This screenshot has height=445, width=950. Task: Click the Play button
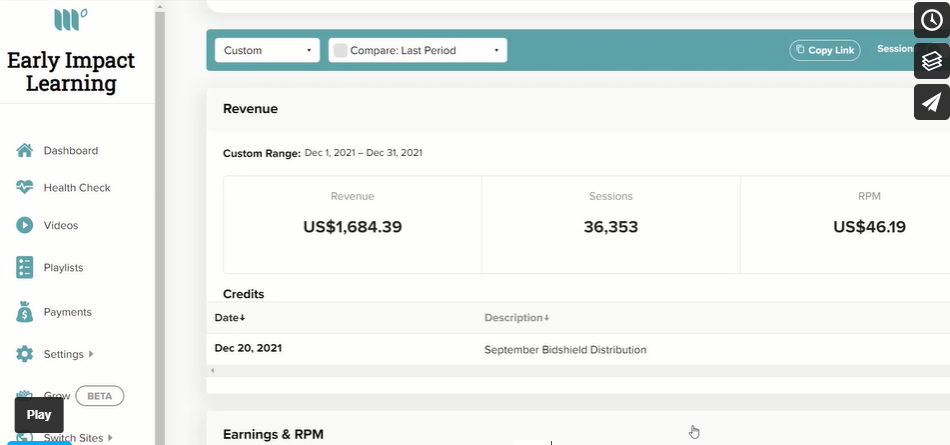pyautogui.click(x=39, y=415)
